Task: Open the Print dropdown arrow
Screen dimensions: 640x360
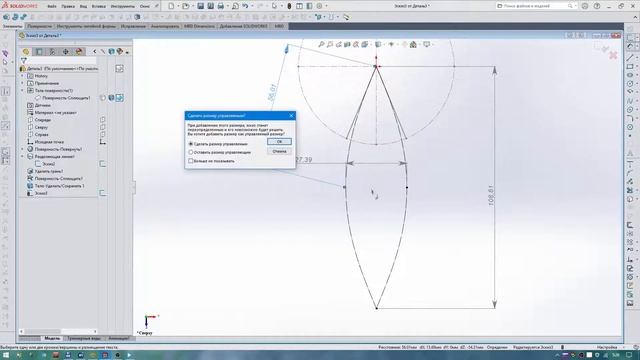Action: coord(227,6)
